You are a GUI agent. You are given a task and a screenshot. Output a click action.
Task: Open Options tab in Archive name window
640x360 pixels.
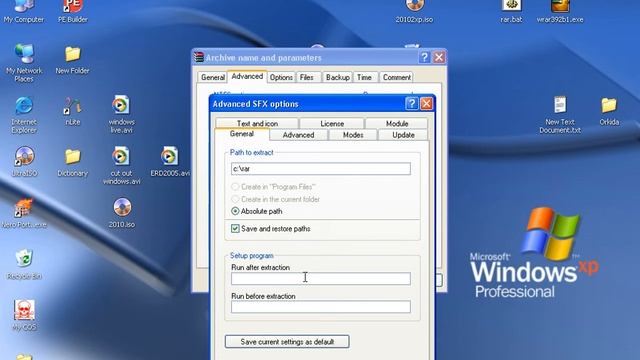click(281, 77)
